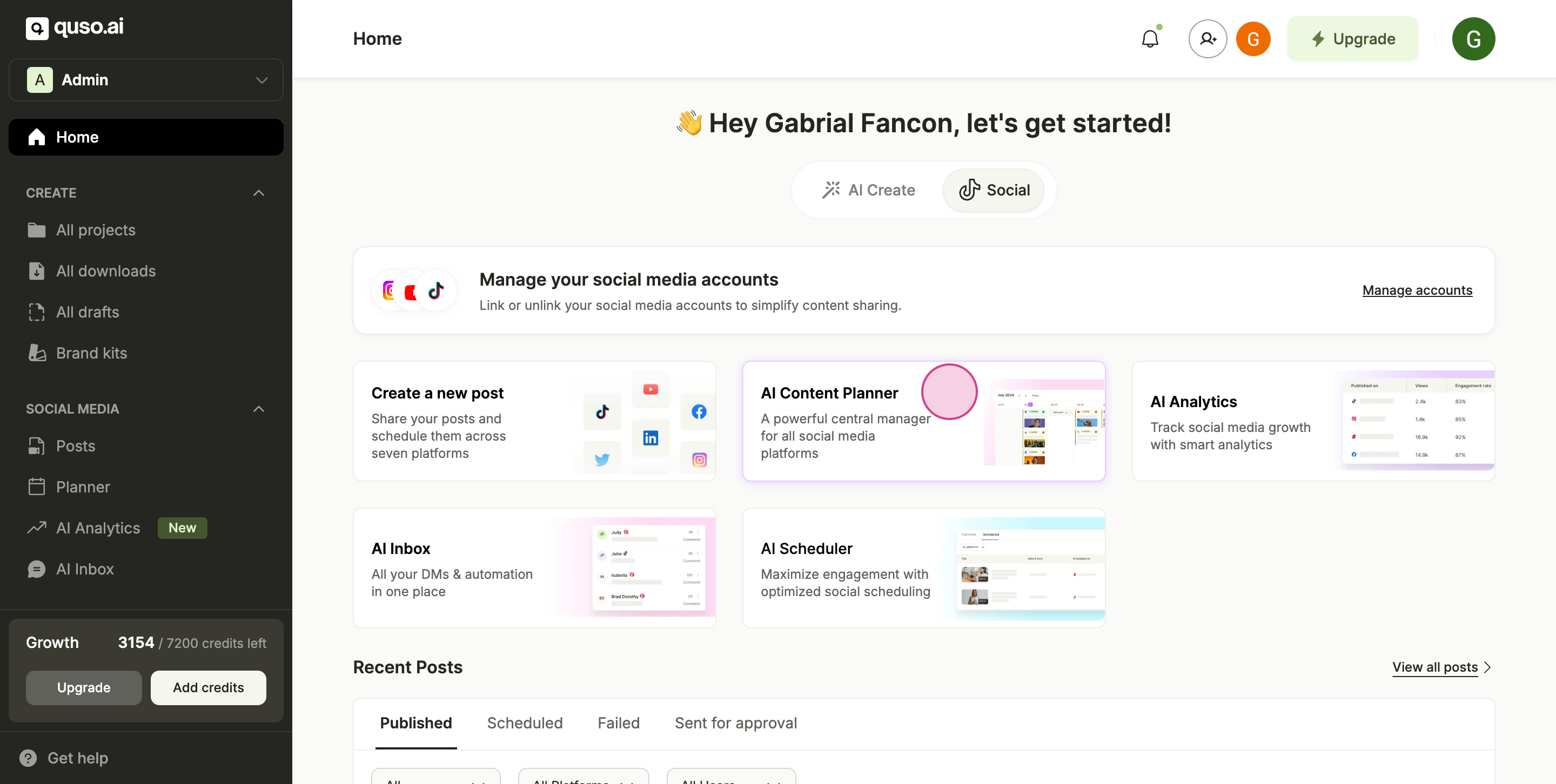This screenshot has height=784, width=1556.
Task: Click the Posts icon in sidebar
Action: point(37,446)
